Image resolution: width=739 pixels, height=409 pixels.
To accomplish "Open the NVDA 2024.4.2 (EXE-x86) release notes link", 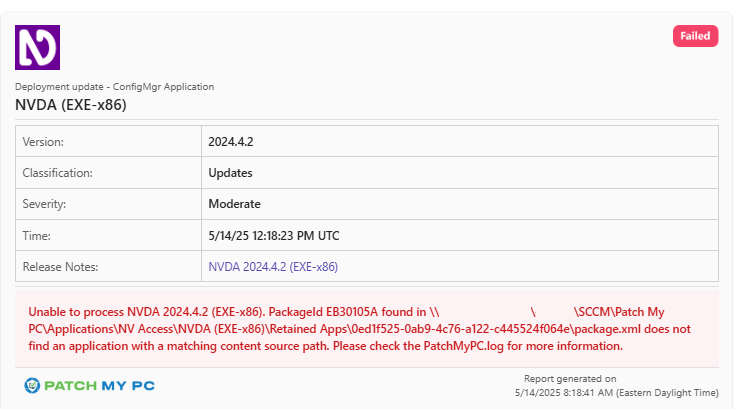I will [x=273, y=267].
